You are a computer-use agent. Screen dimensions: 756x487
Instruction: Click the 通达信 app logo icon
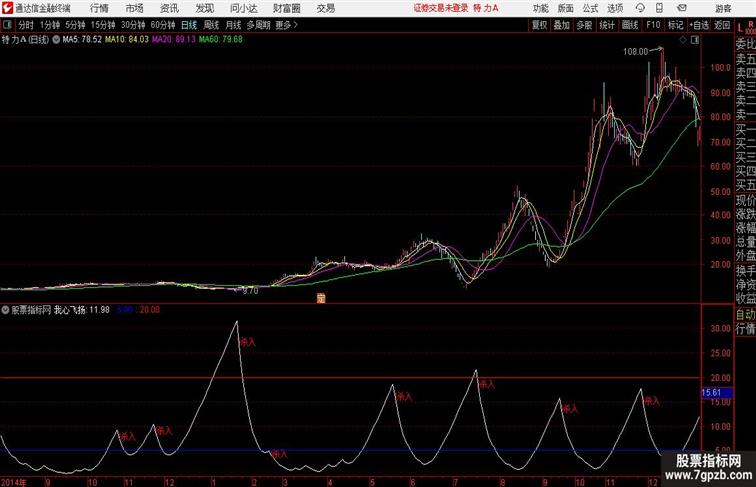(x=7, y=8)
